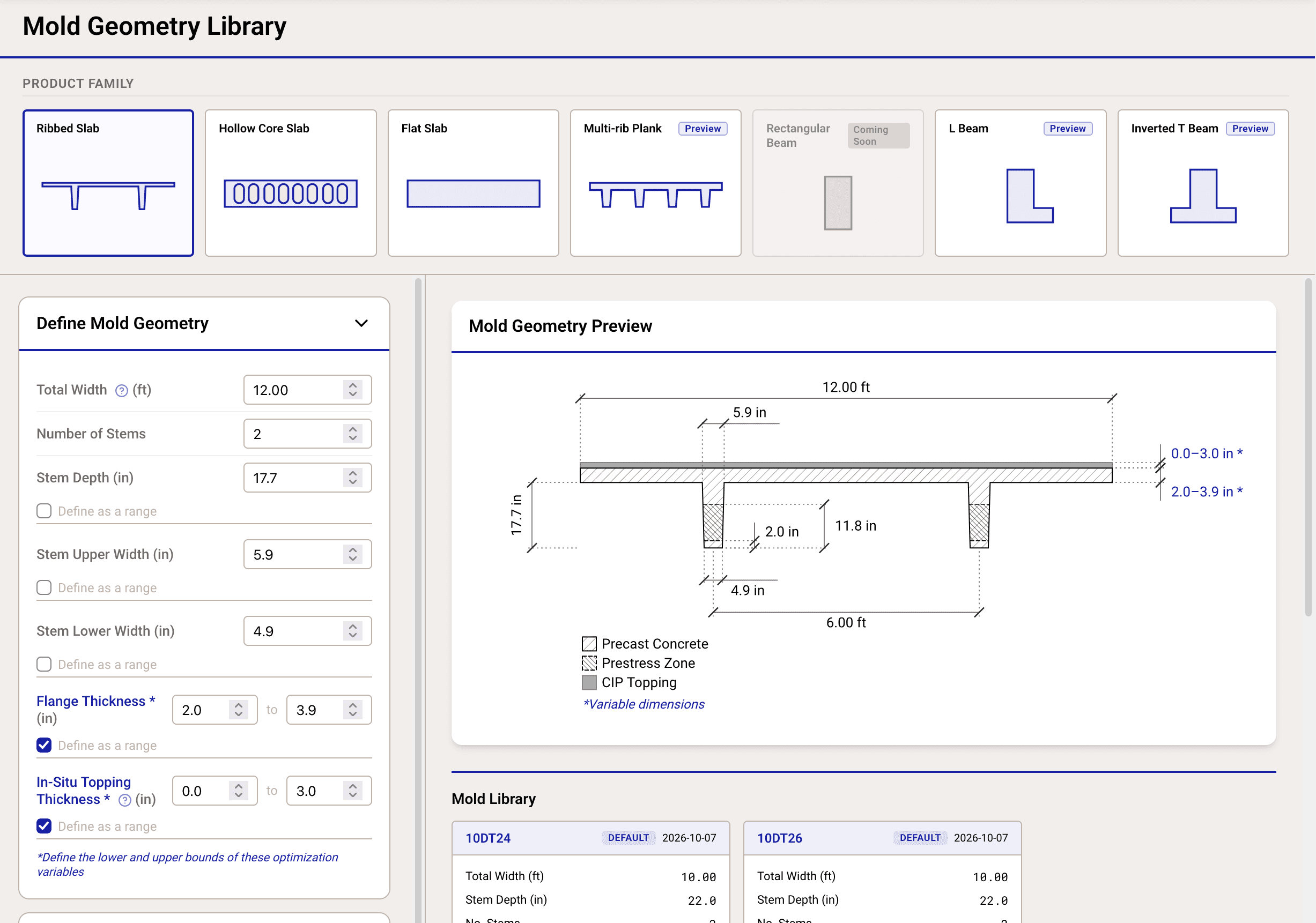Focus the Stem Lower Width value field
Screen dimensions: 1316x923
308,631
